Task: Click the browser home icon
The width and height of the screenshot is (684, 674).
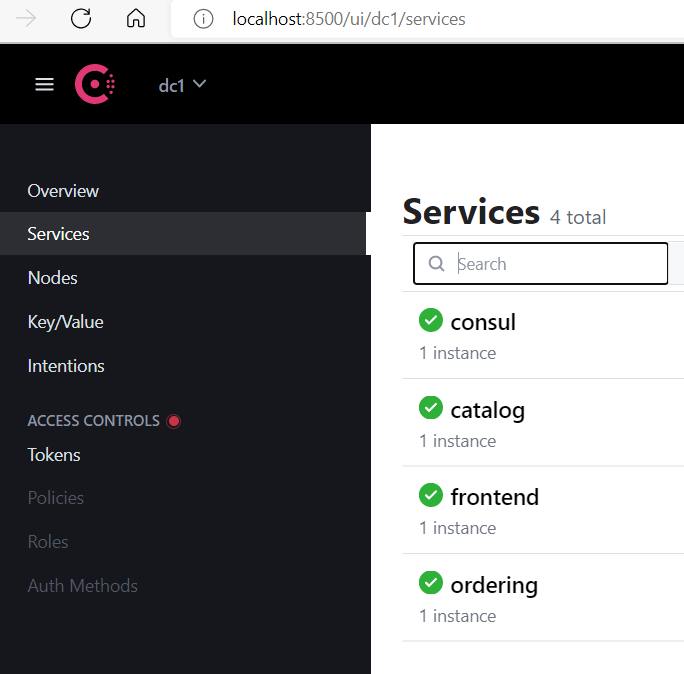Action: 136,19
